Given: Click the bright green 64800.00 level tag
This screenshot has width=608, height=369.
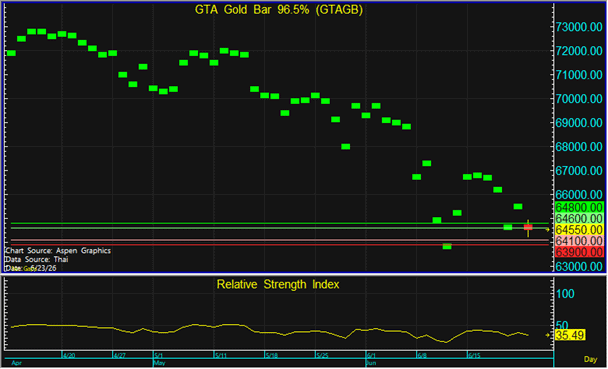Looking at the screenshot, I should pos(579,207).
